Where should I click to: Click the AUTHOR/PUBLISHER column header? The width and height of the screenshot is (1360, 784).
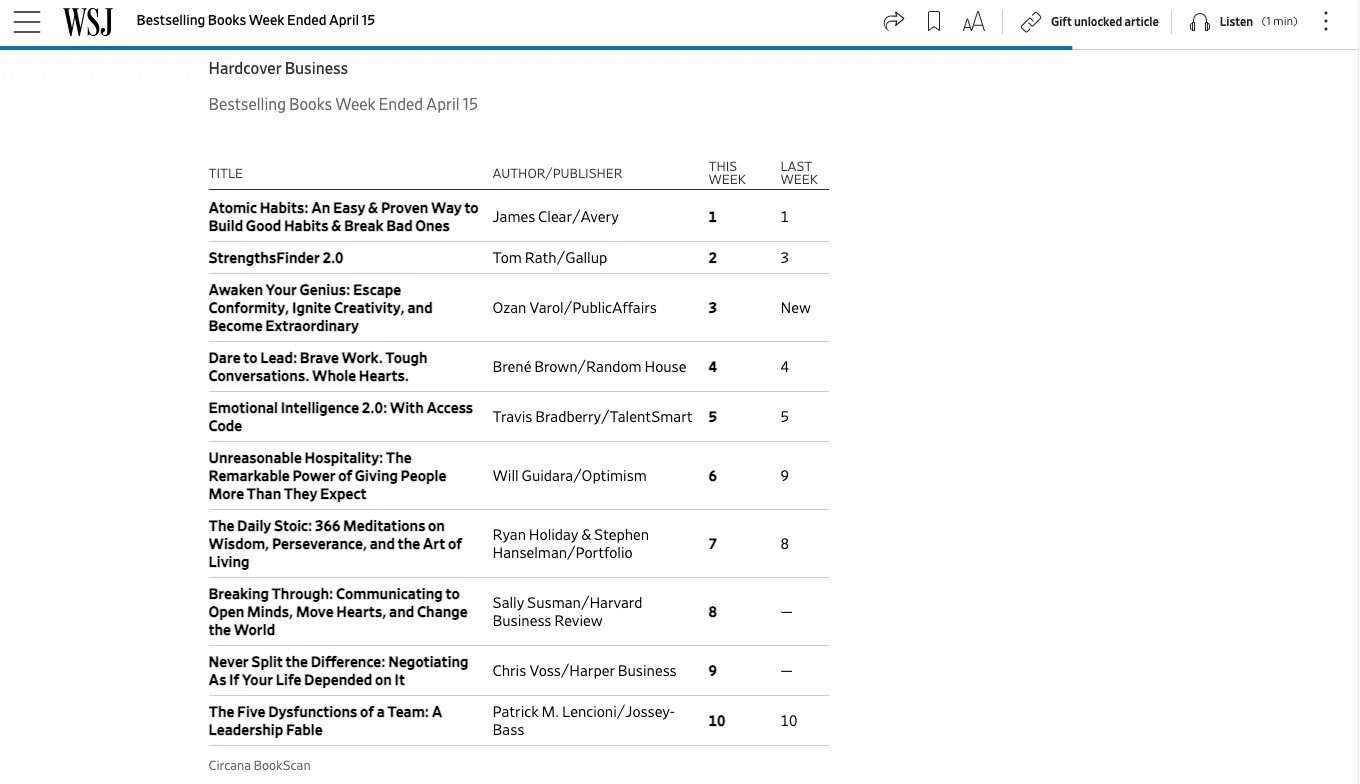pyautogui.click(x=557, y=174)
